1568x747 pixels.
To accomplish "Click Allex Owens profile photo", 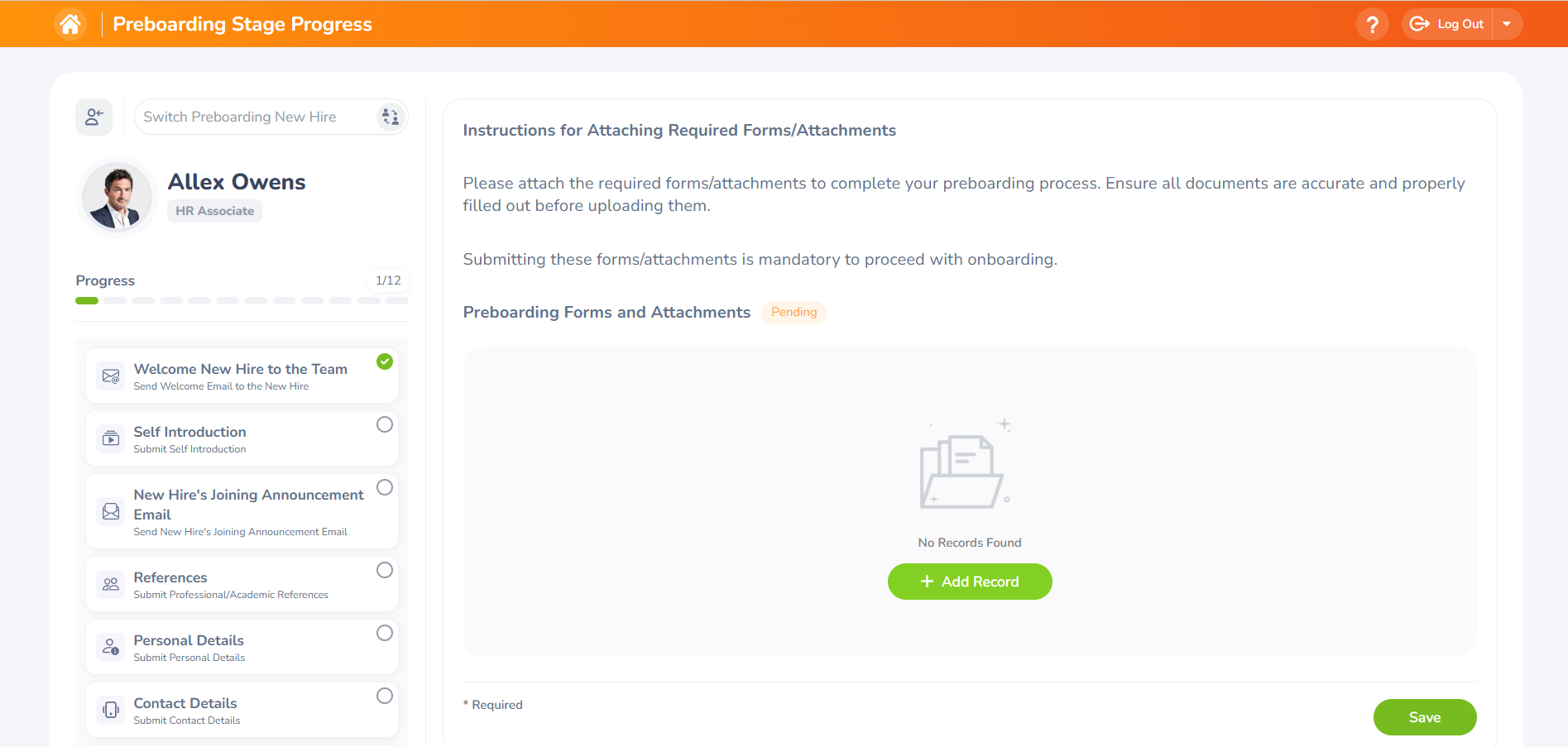I will pos(117,197).
